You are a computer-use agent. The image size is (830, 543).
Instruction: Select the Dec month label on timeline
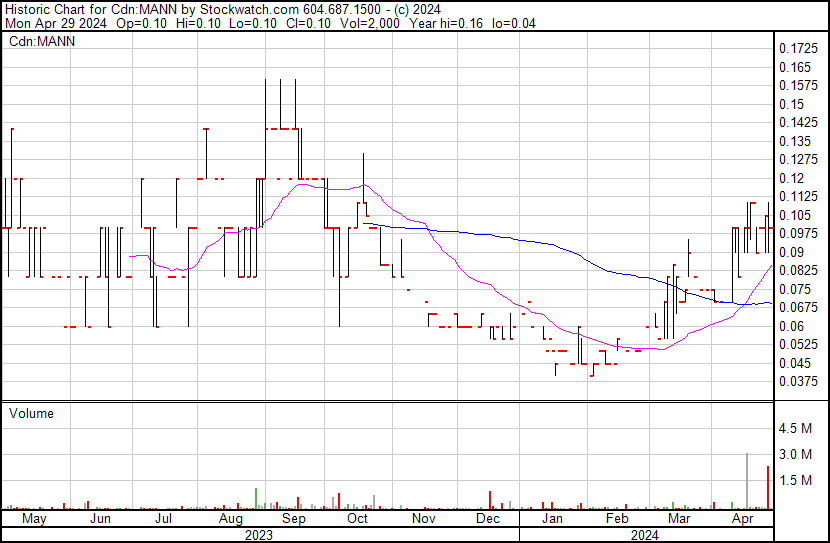point(488,519)
